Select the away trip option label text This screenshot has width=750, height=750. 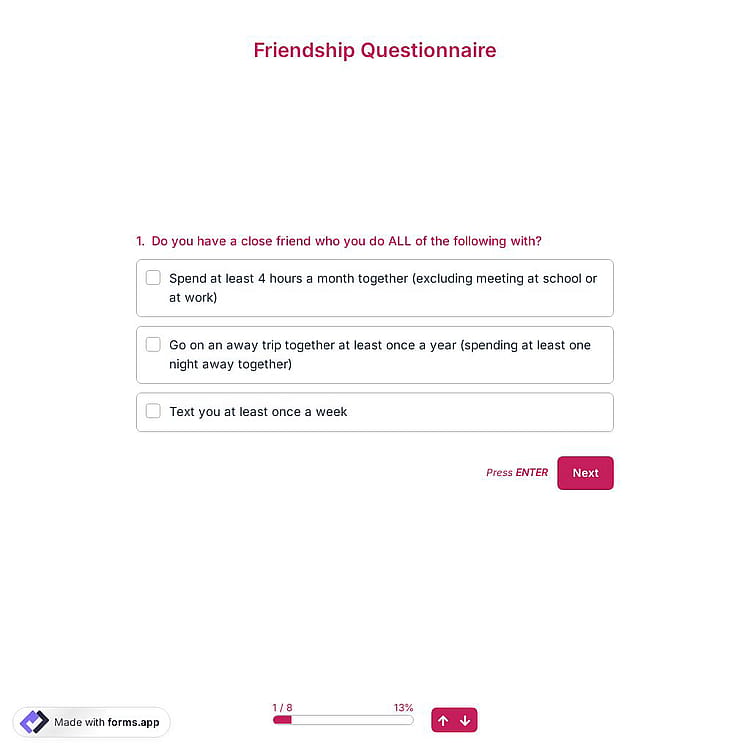tap(380, 354)
